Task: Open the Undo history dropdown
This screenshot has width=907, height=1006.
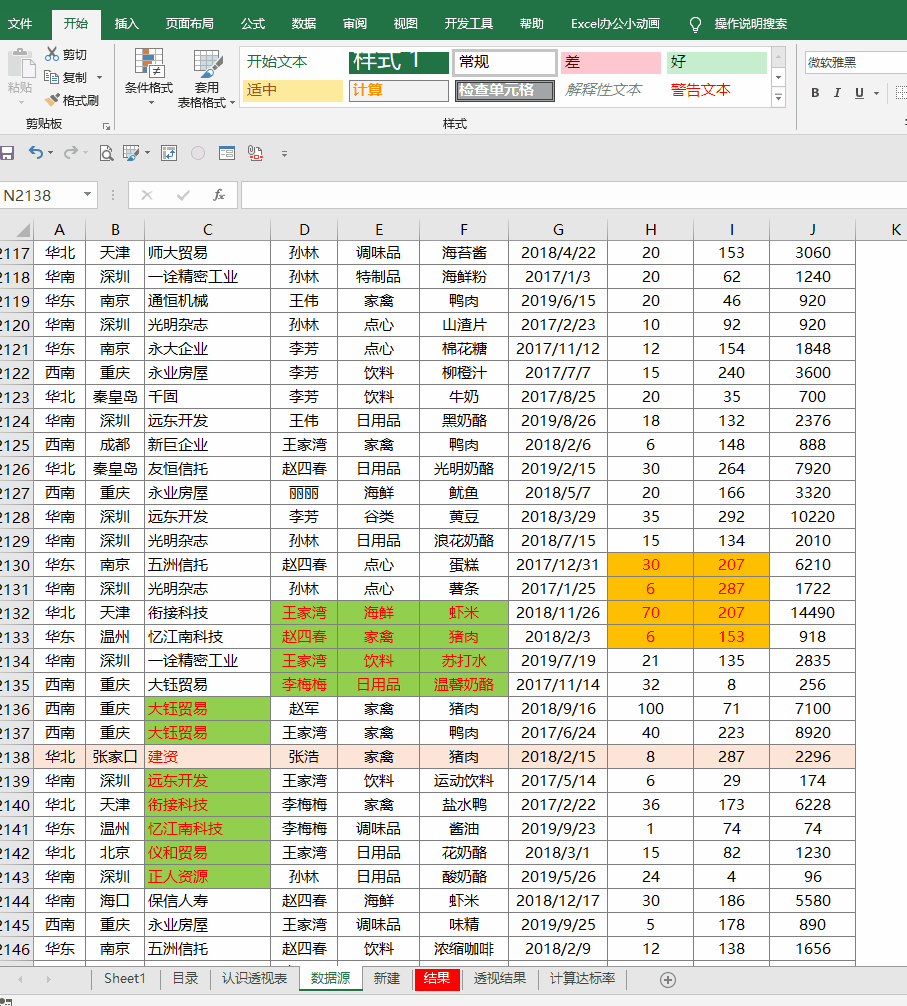Action: (51, 153)
